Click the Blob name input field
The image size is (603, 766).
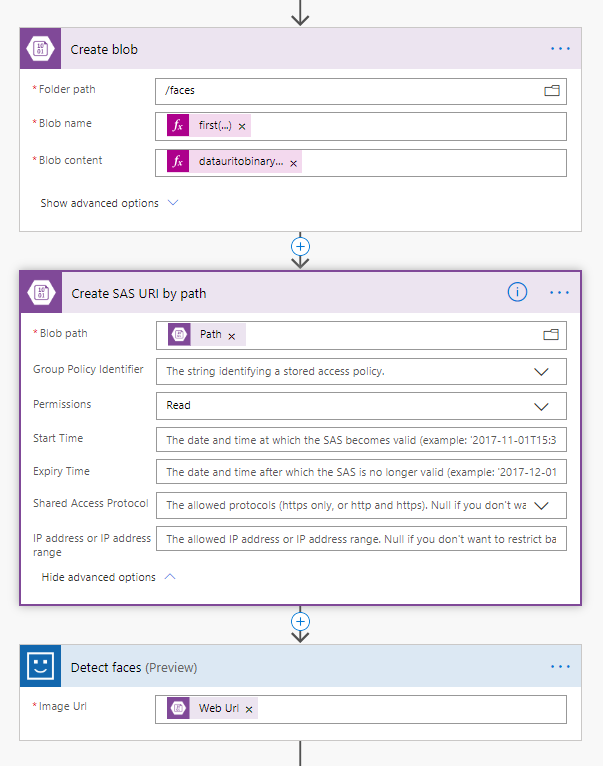tap(361, 127)
